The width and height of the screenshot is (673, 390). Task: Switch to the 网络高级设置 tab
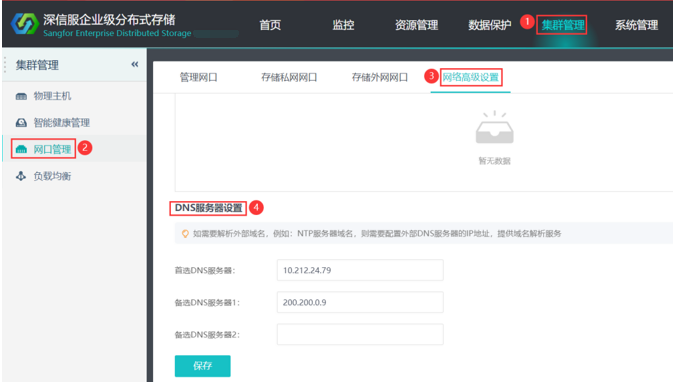[470, 77]
